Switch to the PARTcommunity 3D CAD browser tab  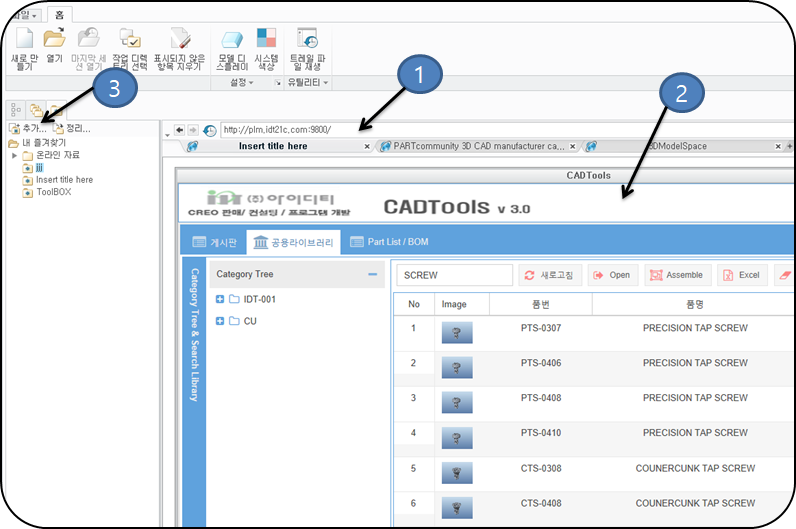click(x=479, y=146)
